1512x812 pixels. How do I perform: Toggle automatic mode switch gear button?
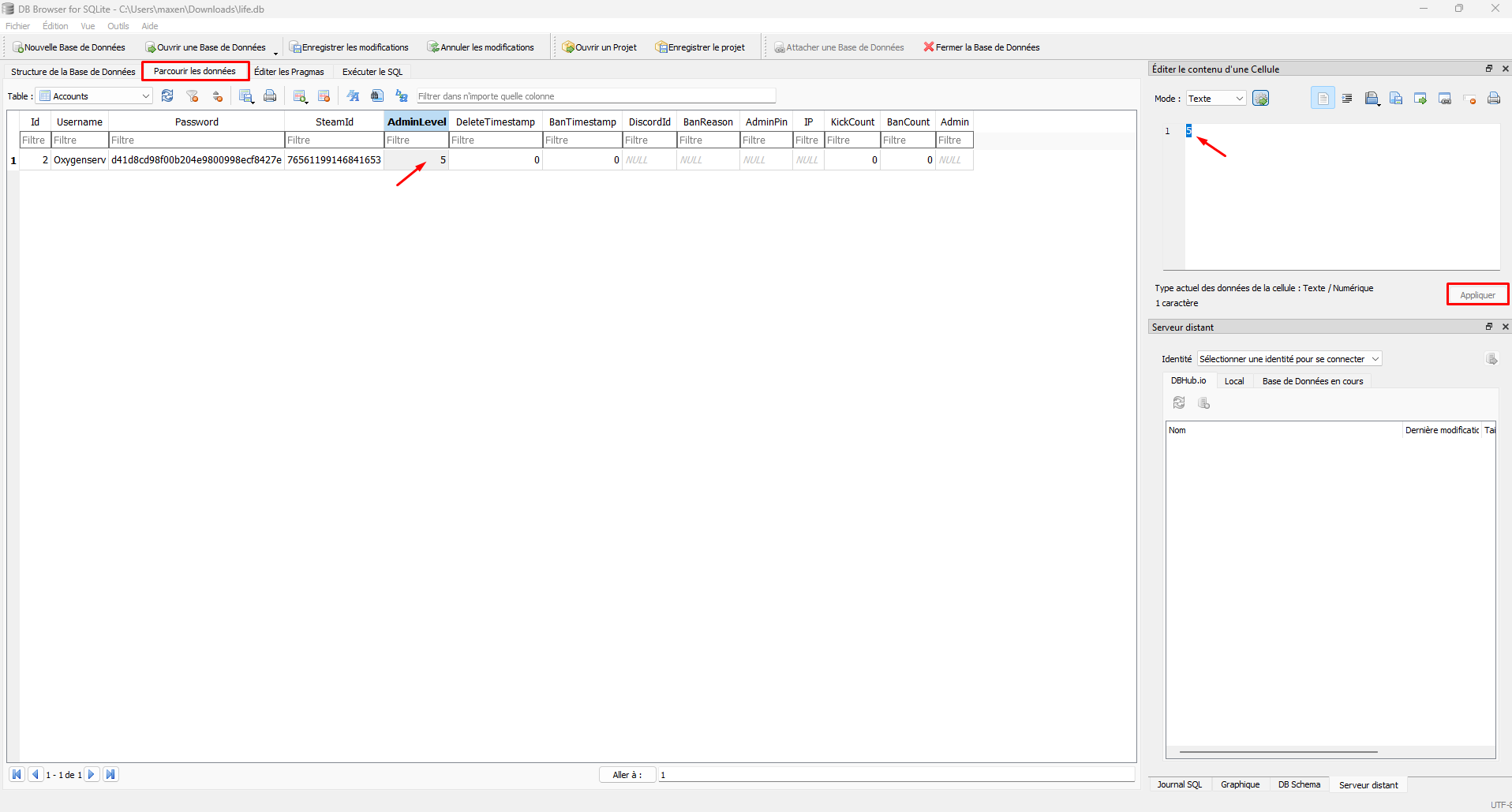pyautogui.click(x=1260, y=99)
